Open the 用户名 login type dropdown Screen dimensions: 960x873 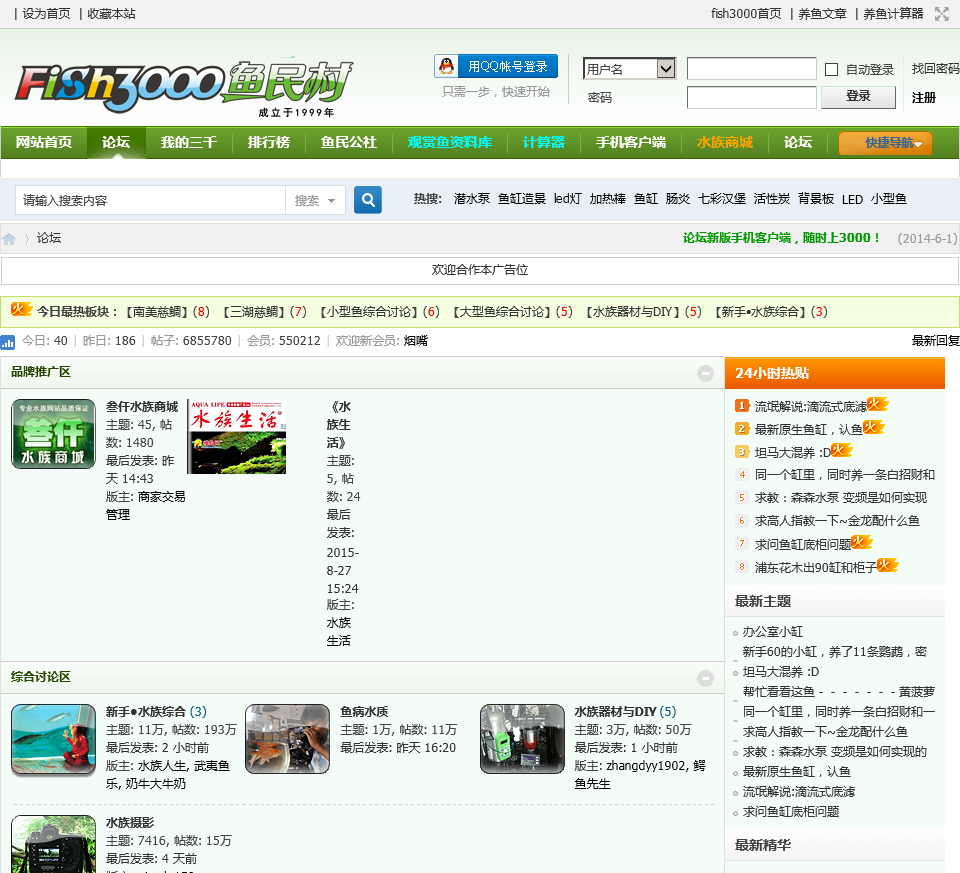click(629, 69)
